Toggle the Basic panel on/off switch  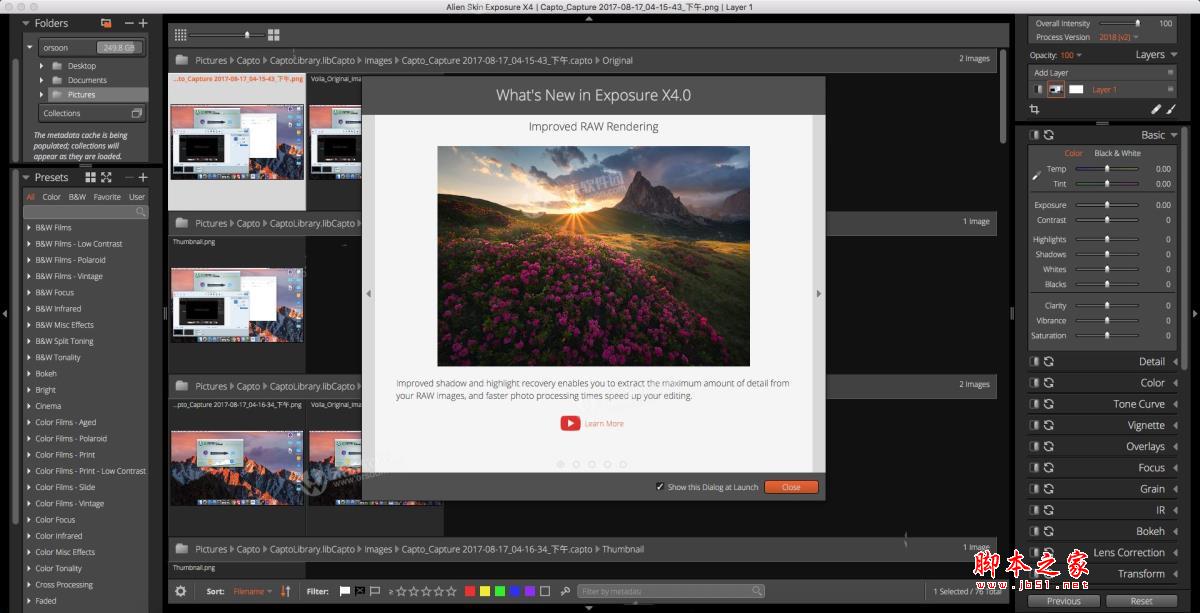point(1036,135)
